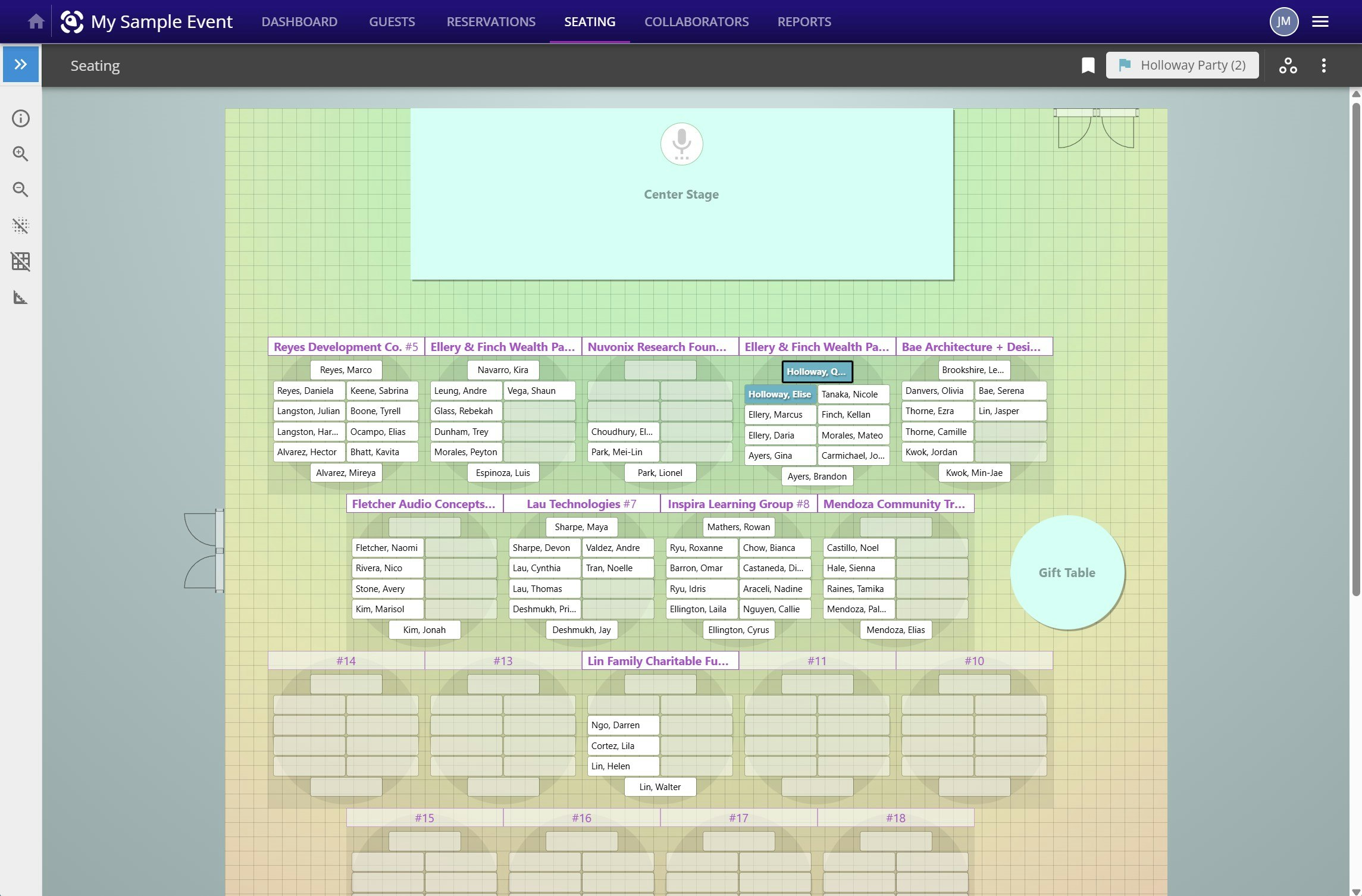This screenshot has width=1362, height=896.
Task: Click the flag icon in Holloway Party filter
Action: coord(1126,65)
